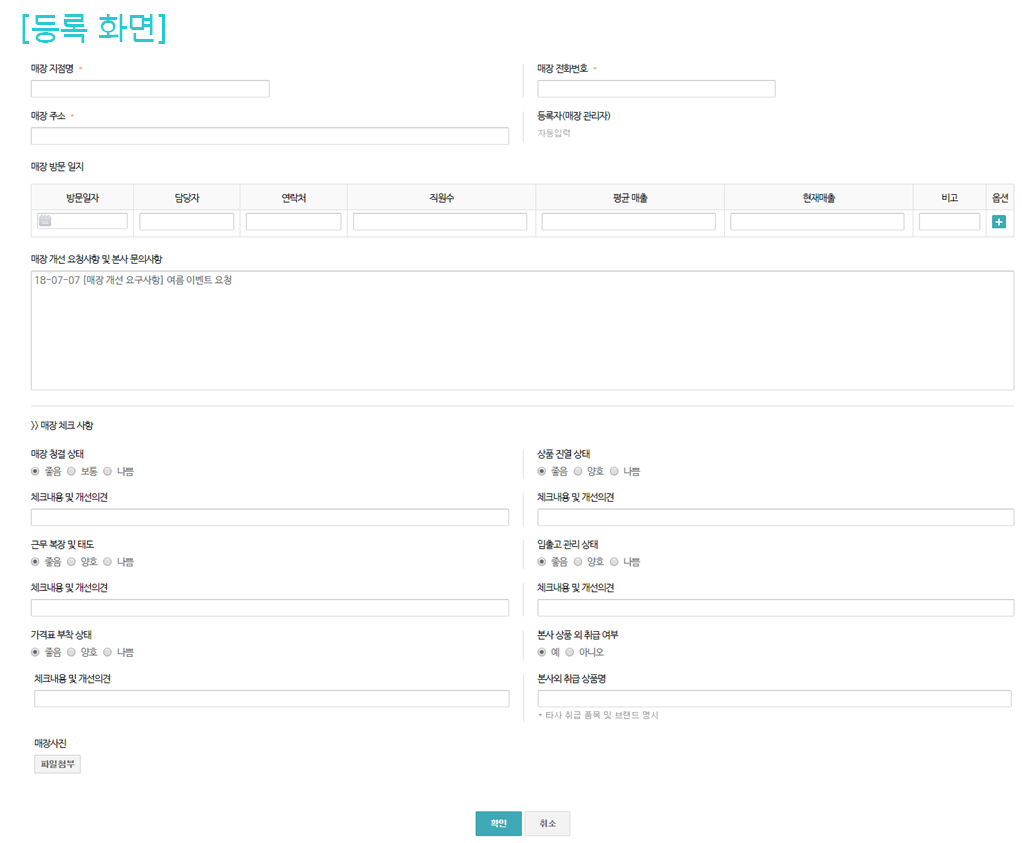Mark 입출고 관리 상태 as 양호
The width and height of the screenshot is (1022, 843).
click(x=578, y=562)
